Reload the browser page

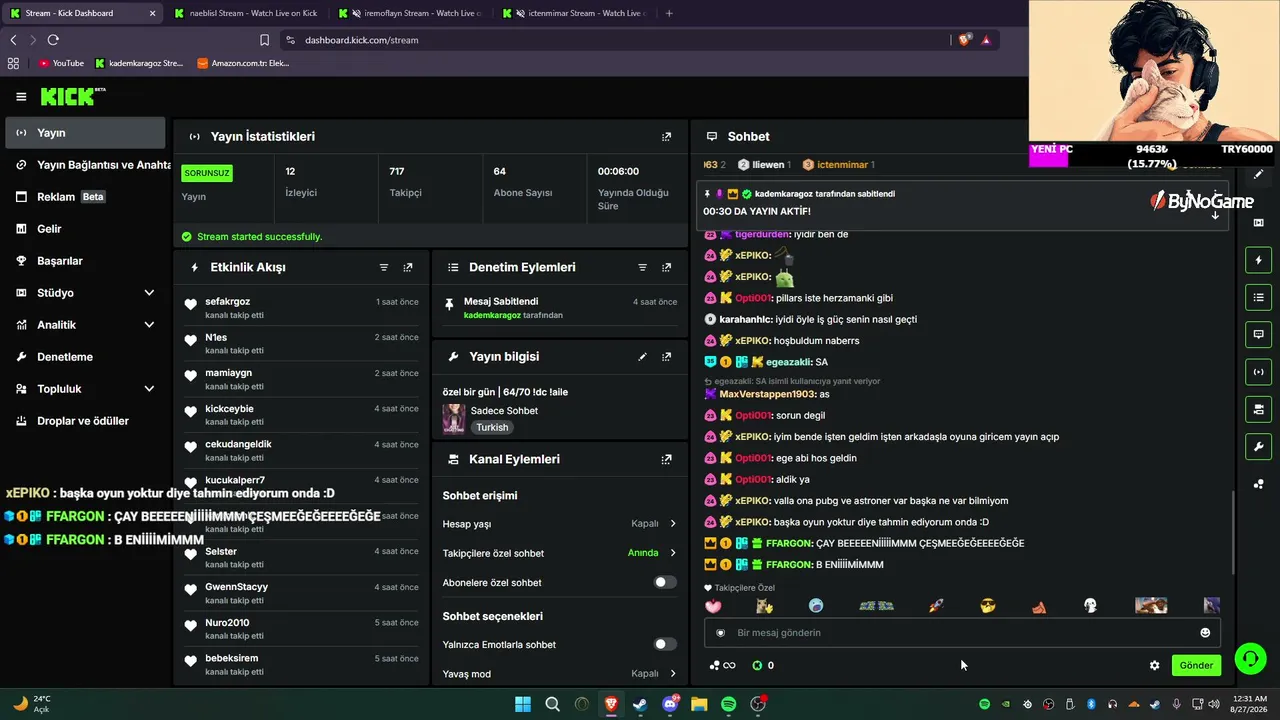coord(53,40)
